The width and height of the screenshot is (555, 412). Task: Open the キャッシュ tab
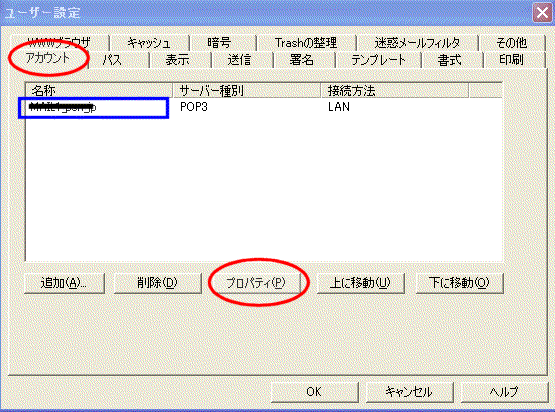pyautogui.click(x=149, y=43)
